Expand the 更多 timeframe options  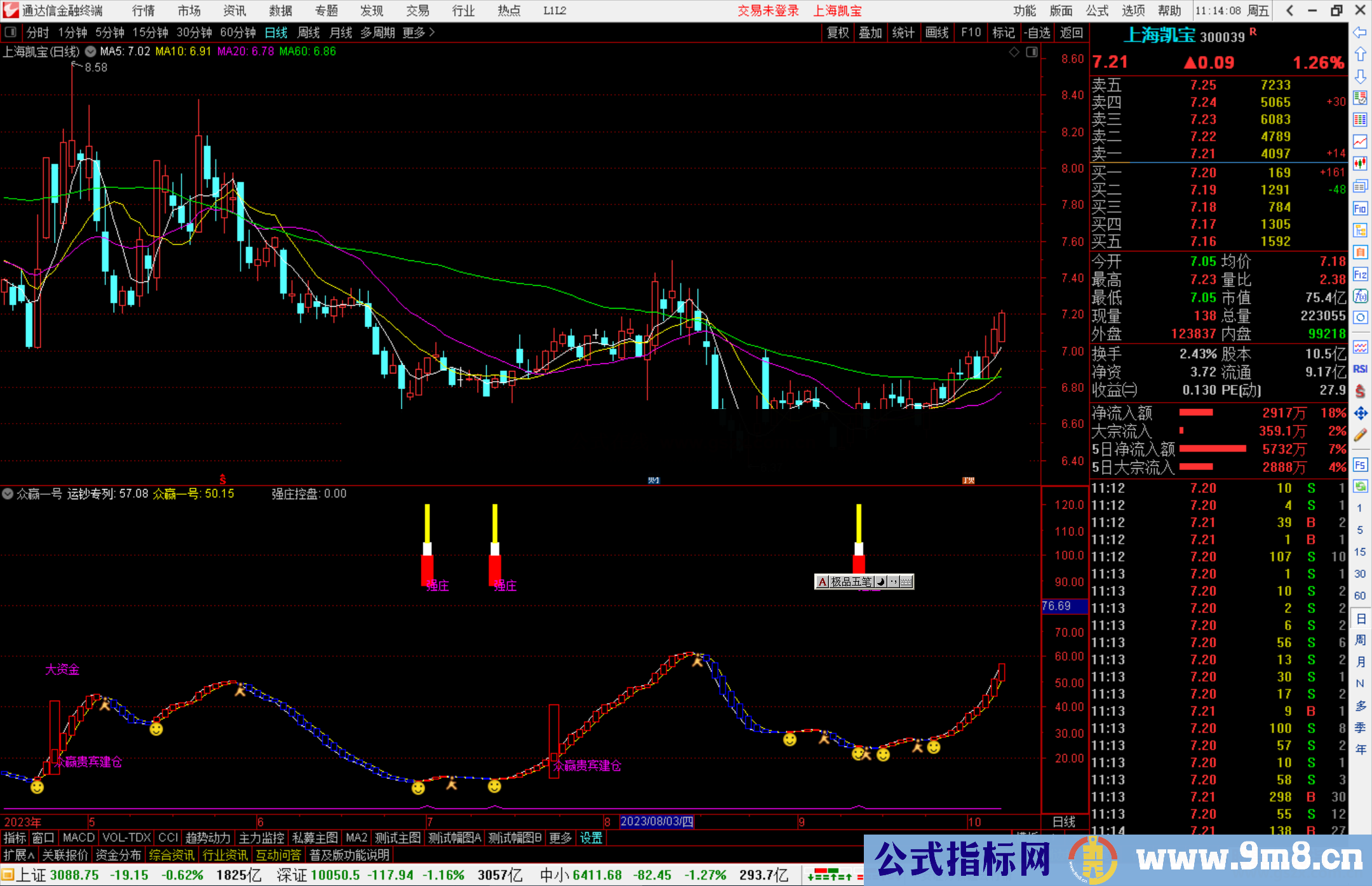(x=418, y=32)
